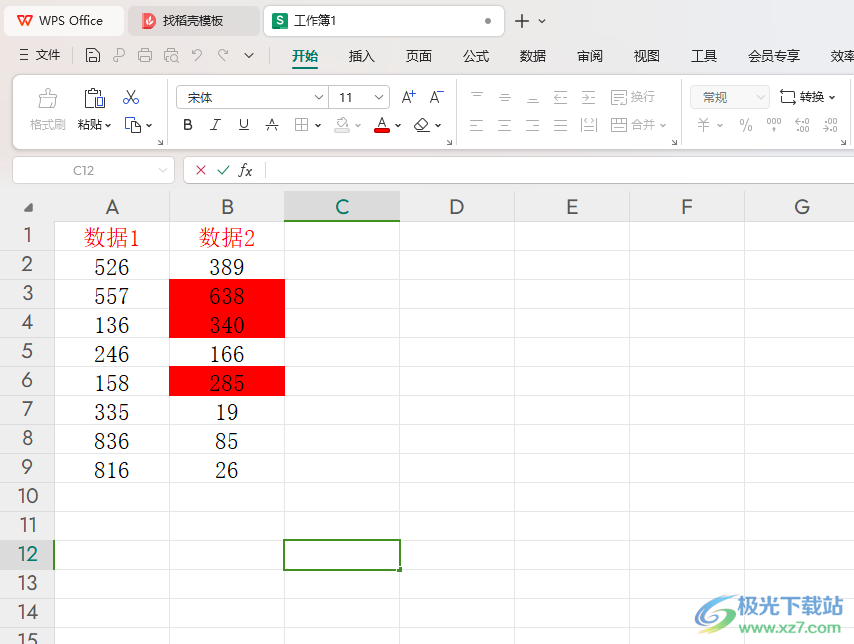Toggle Bold formatting

[188, 125]
